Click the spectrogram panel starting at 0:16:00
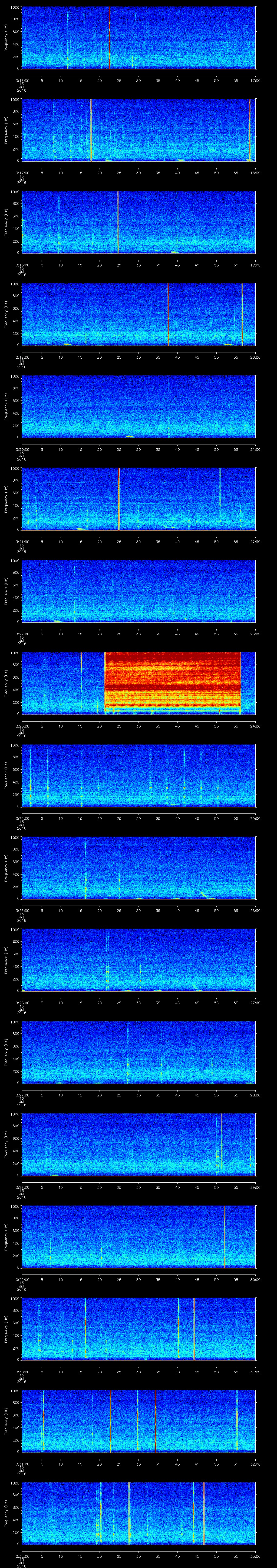Viewport: 277px width, 1568px height. tap(138, 38)
